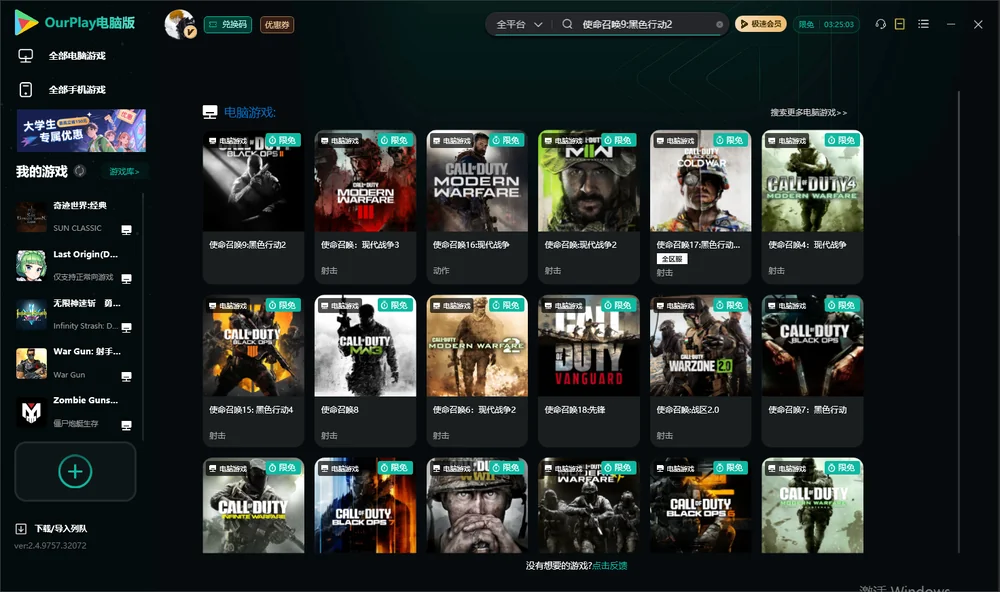Click the OurPlay logo icon
Image resolution: width=1000 pixels, height=592 pixels.
(x=26, y=22)
